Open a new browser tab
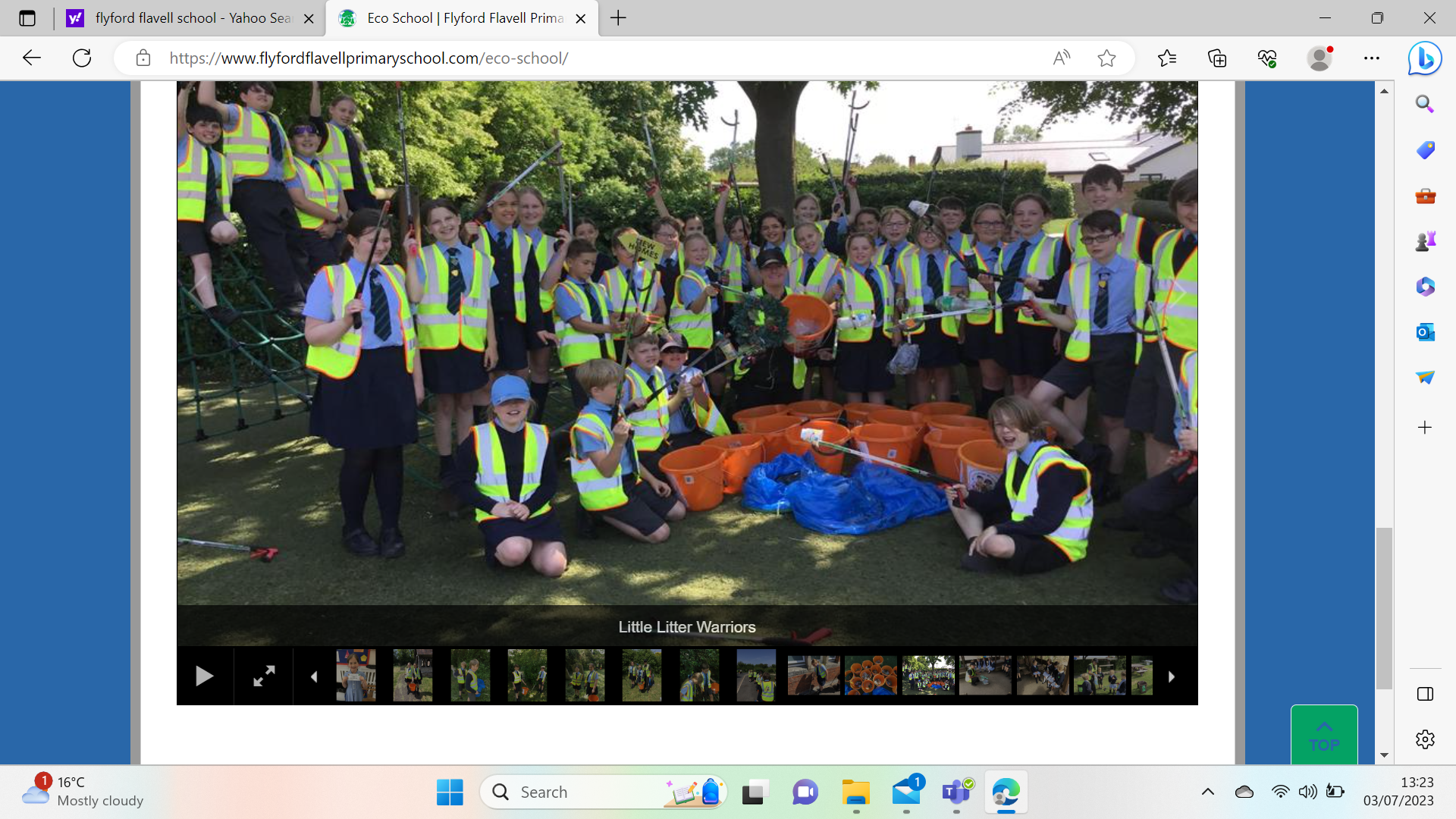Viewport: 1456px width, 819px height. 619,18
